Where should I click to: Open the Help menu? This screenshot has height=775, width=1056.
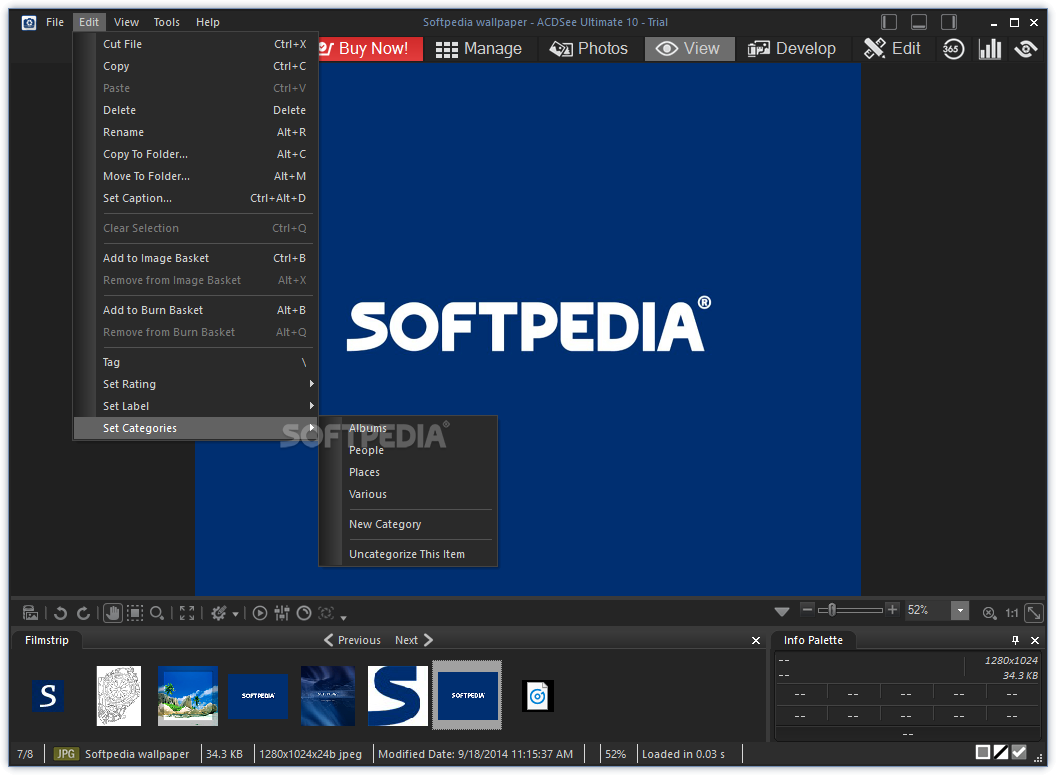point(207,22)
